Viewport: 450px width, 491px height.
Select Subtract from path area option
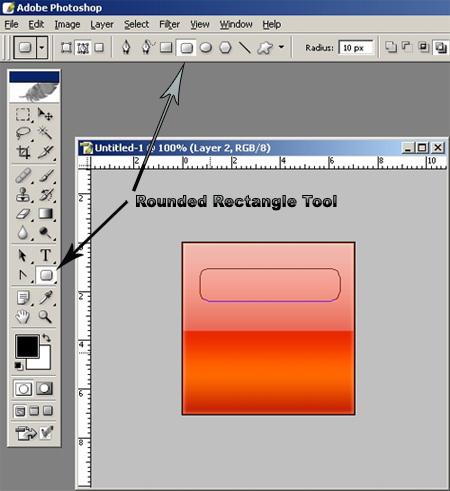[407, 47]
